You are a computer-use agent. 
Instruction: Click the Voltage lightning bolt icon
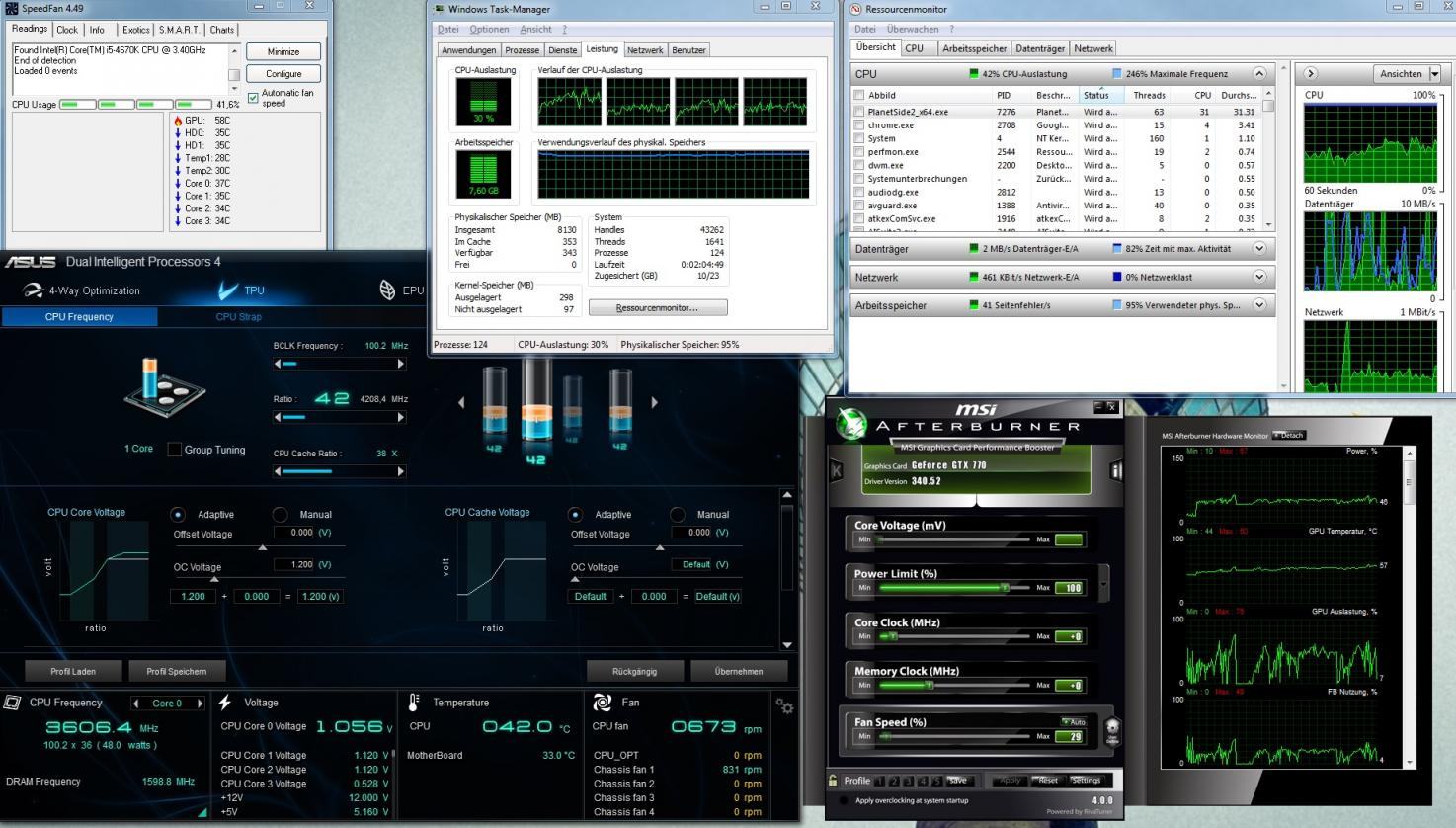(225, 703)
